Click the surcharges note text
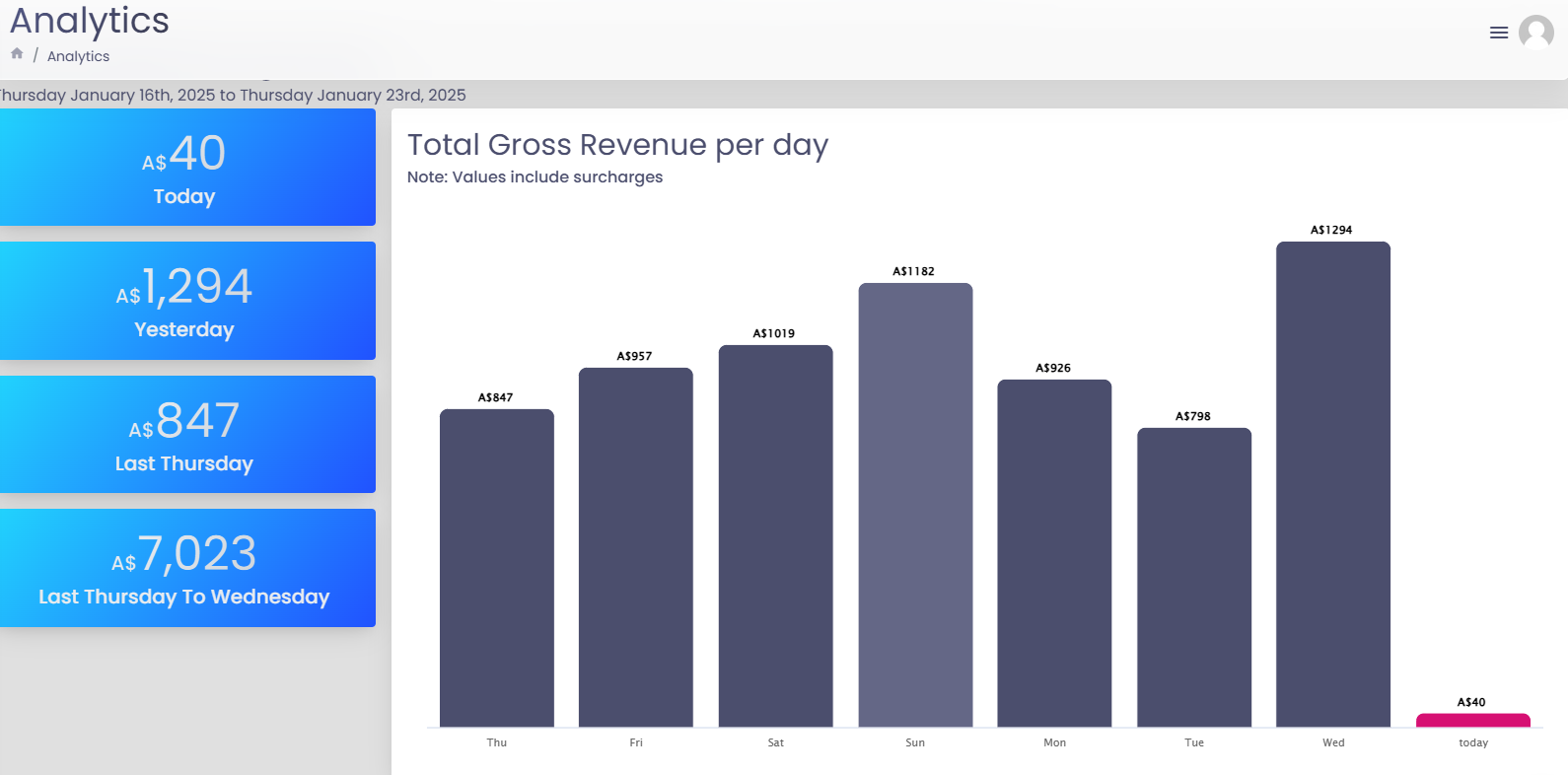1568x775 pixels. coord(535,177)
